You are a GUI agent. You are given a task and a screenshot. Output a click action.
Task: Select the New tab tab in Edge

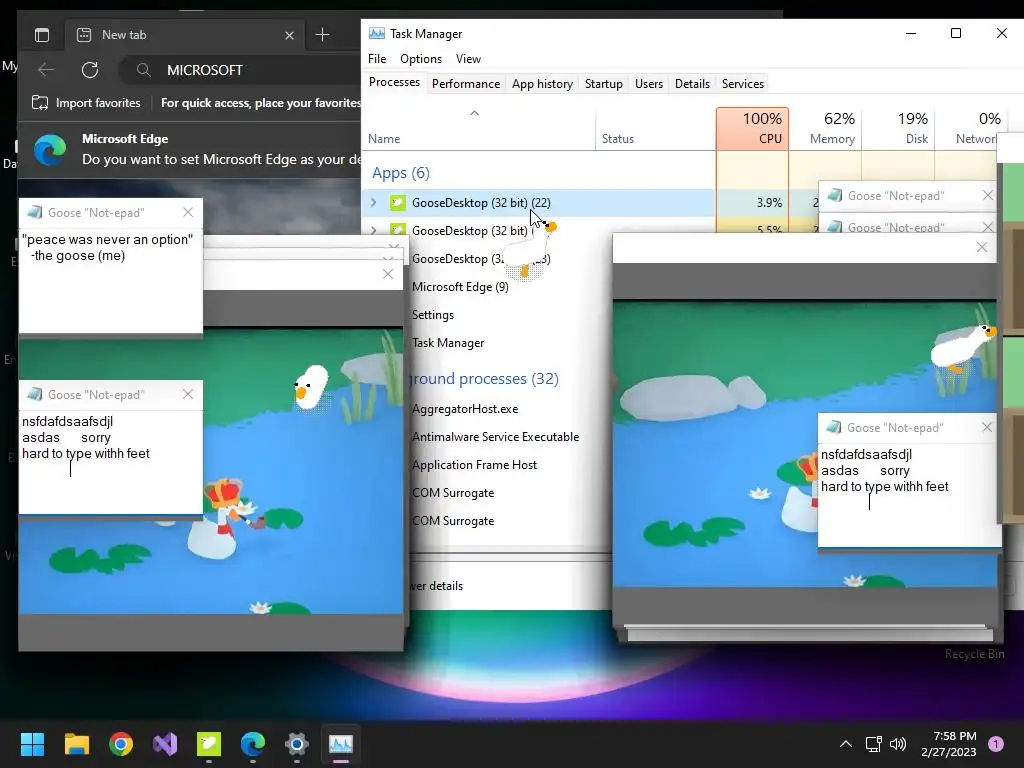[x=184, y=35]
